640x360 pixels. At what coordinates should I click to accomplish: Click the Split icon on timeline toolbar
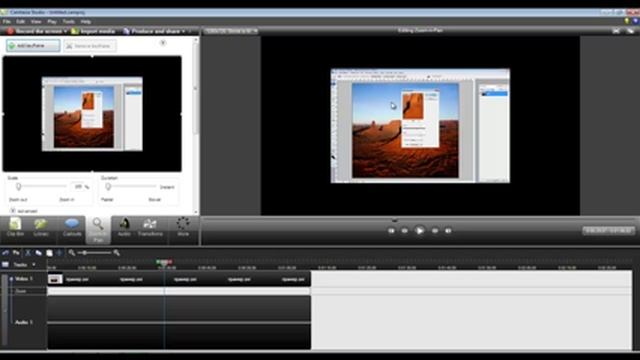[60, 253]
